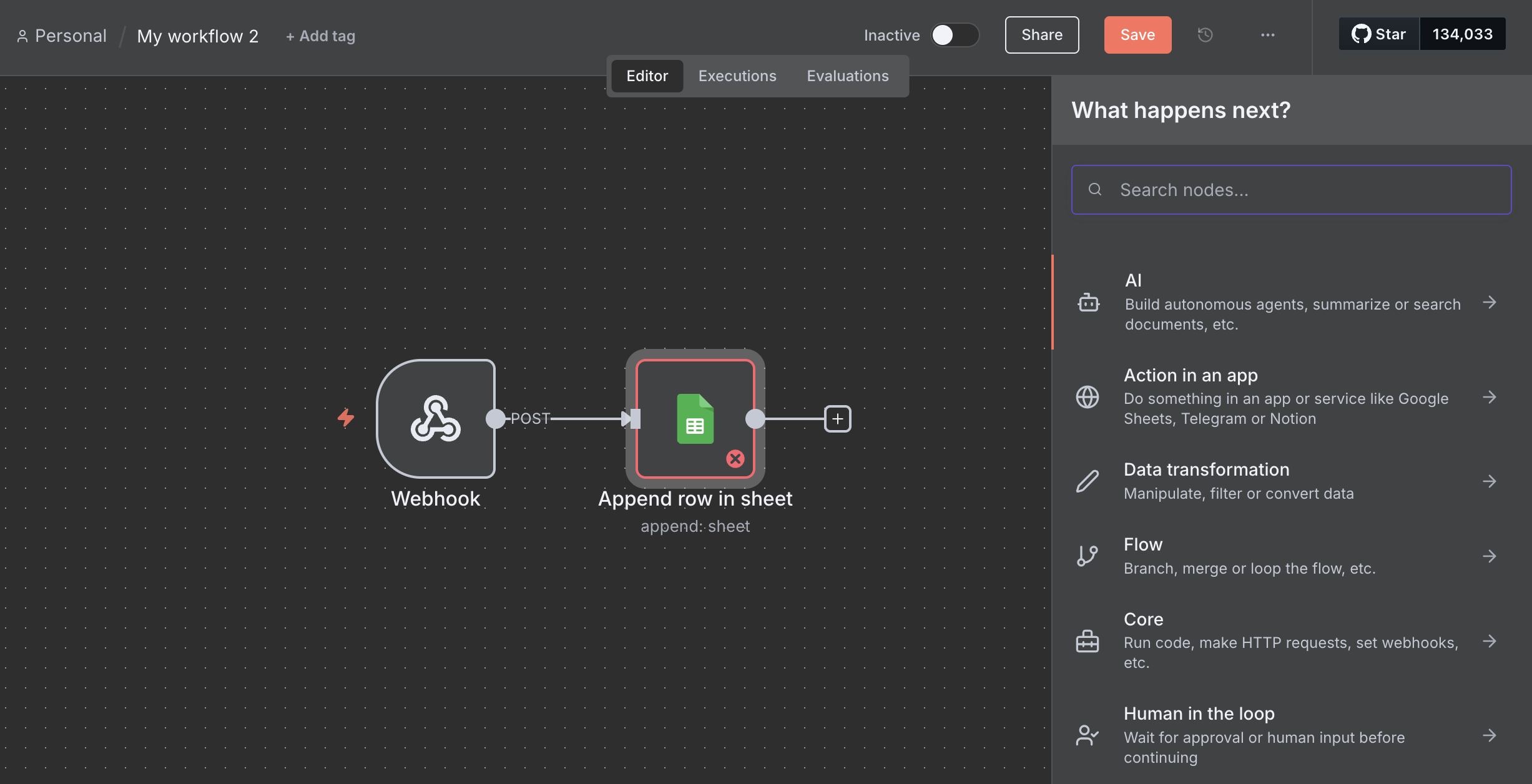This screenshot has width=1532, height=784.
Task: Click the pencil icon for Data transformation
Action: pyautogui.click(x=1088, y=481)
